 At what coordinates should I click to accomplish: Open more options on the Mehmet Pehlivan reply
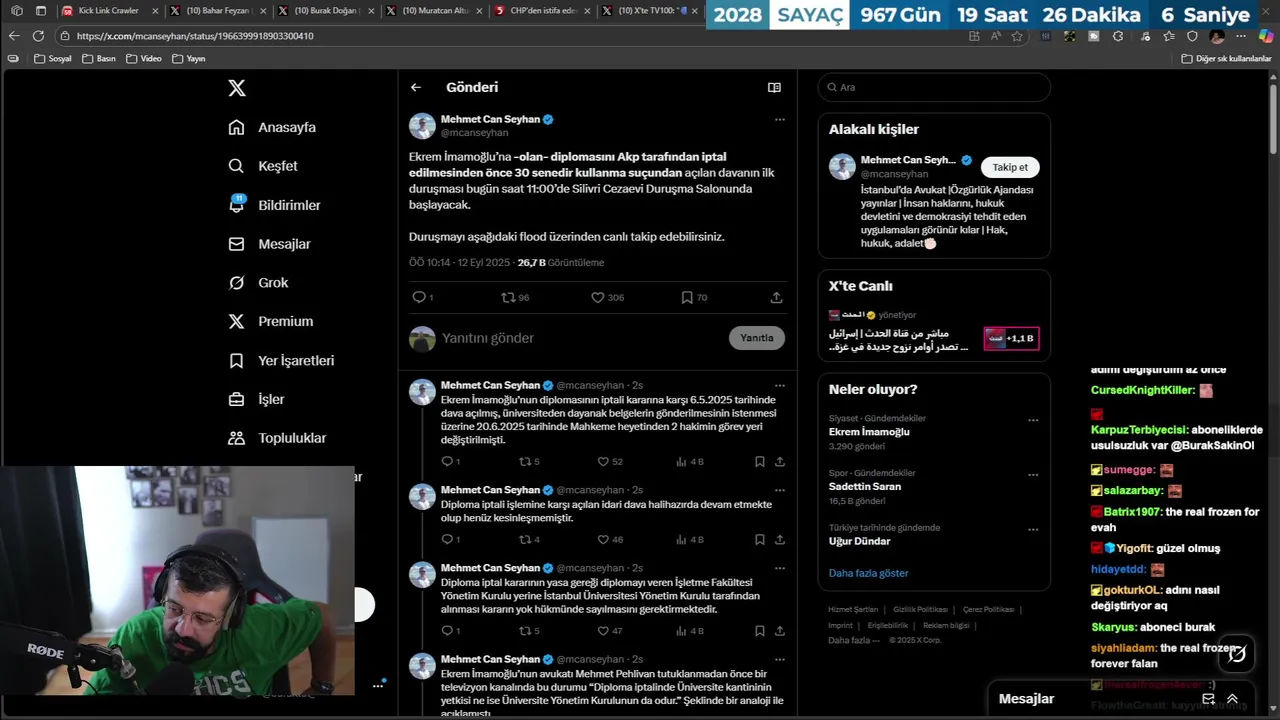(779, 660)
